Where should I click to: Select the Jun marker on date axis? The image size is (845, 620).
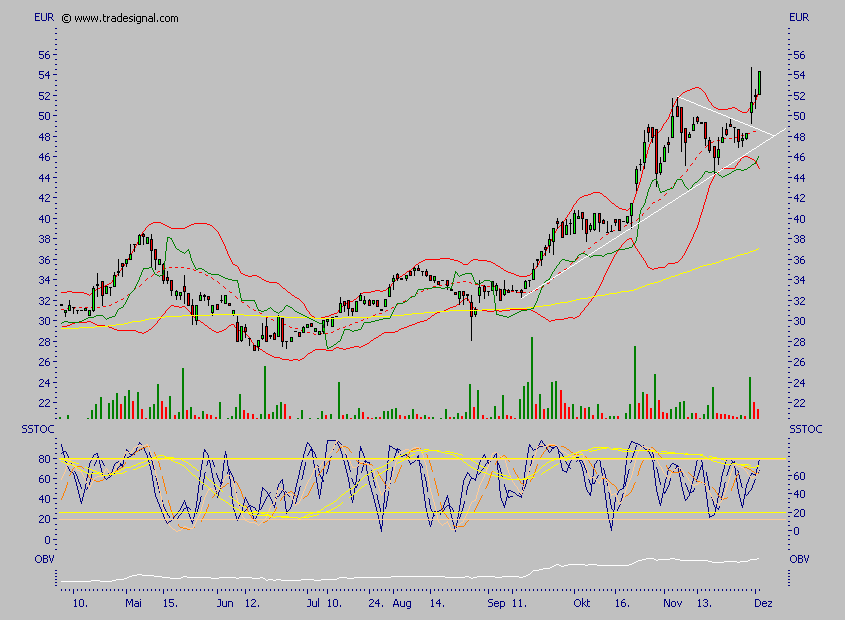(226, 605)
